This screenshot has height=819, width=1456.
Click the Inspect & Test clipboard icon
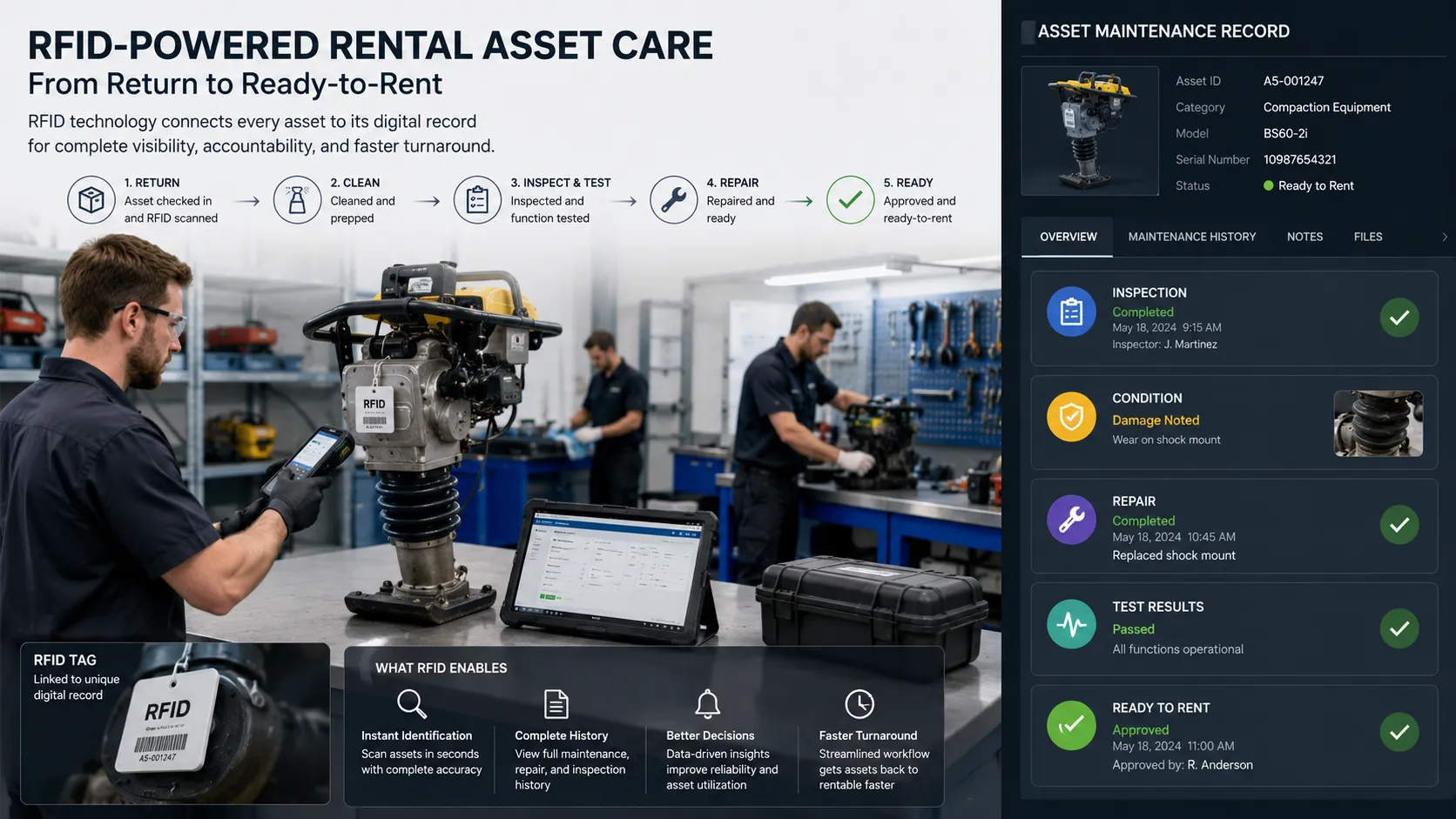477,200
